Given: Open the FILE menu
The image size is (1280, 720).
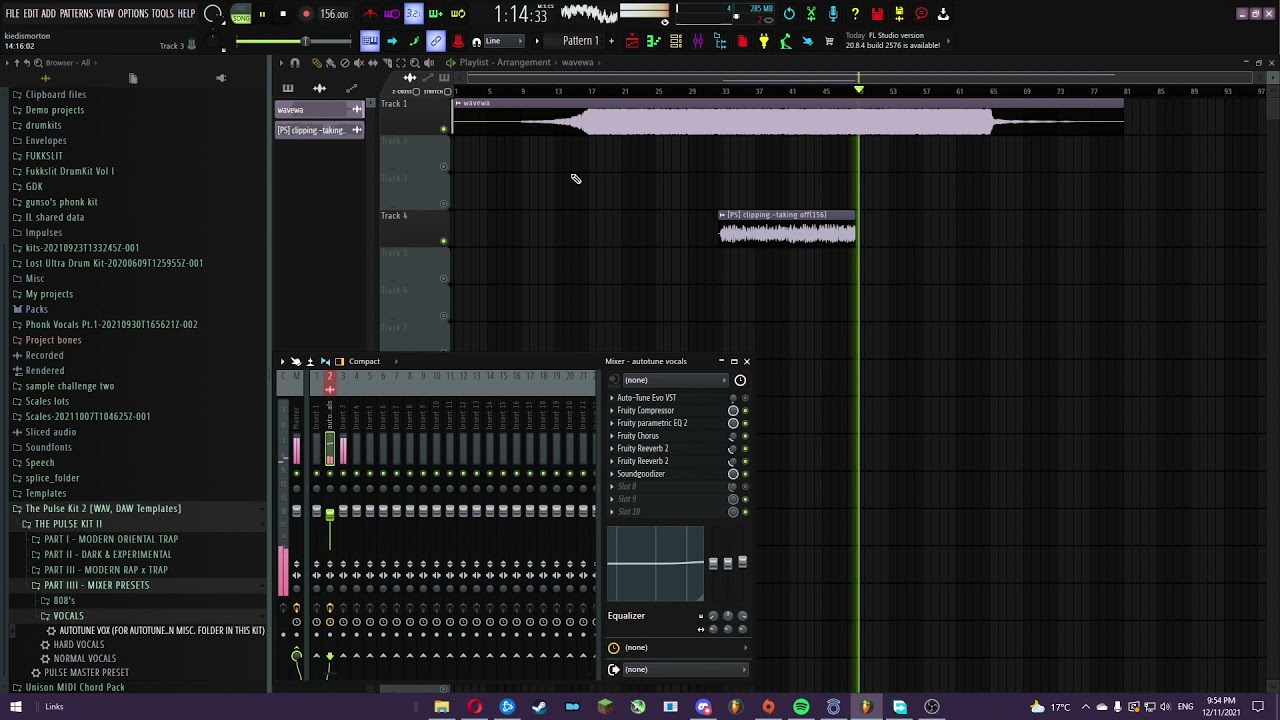Looking at the screenshot, I should [13, 14].
